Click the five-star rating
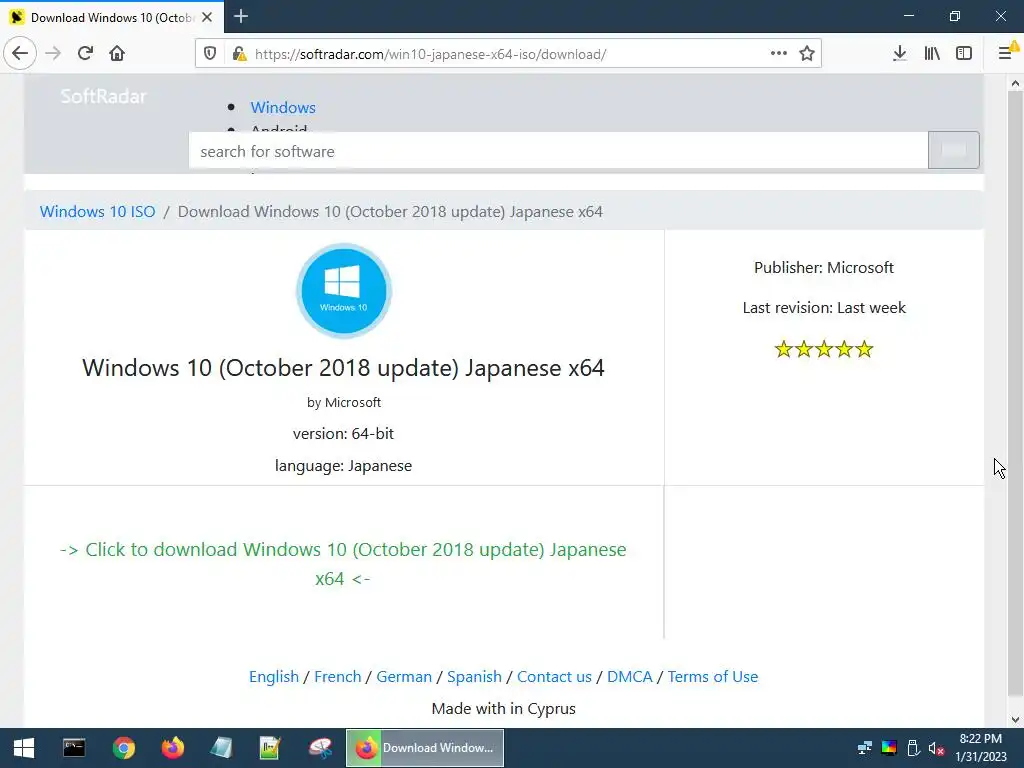Image resolution: width=1024 pixels, height=768 pixels. tap(824, 349)
